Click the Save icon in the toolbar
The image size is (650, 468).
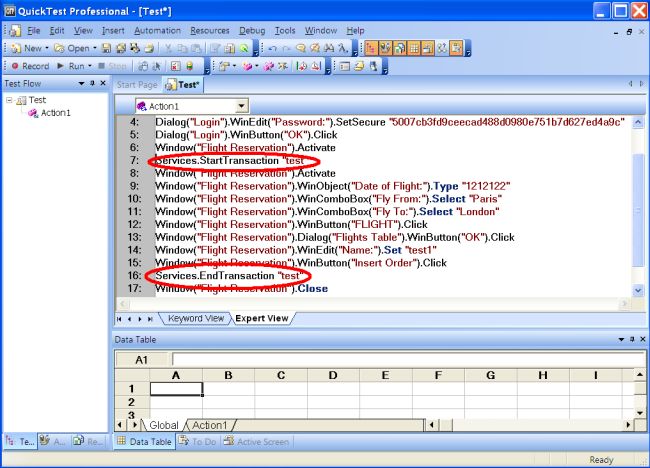click(x=107, y=48)
